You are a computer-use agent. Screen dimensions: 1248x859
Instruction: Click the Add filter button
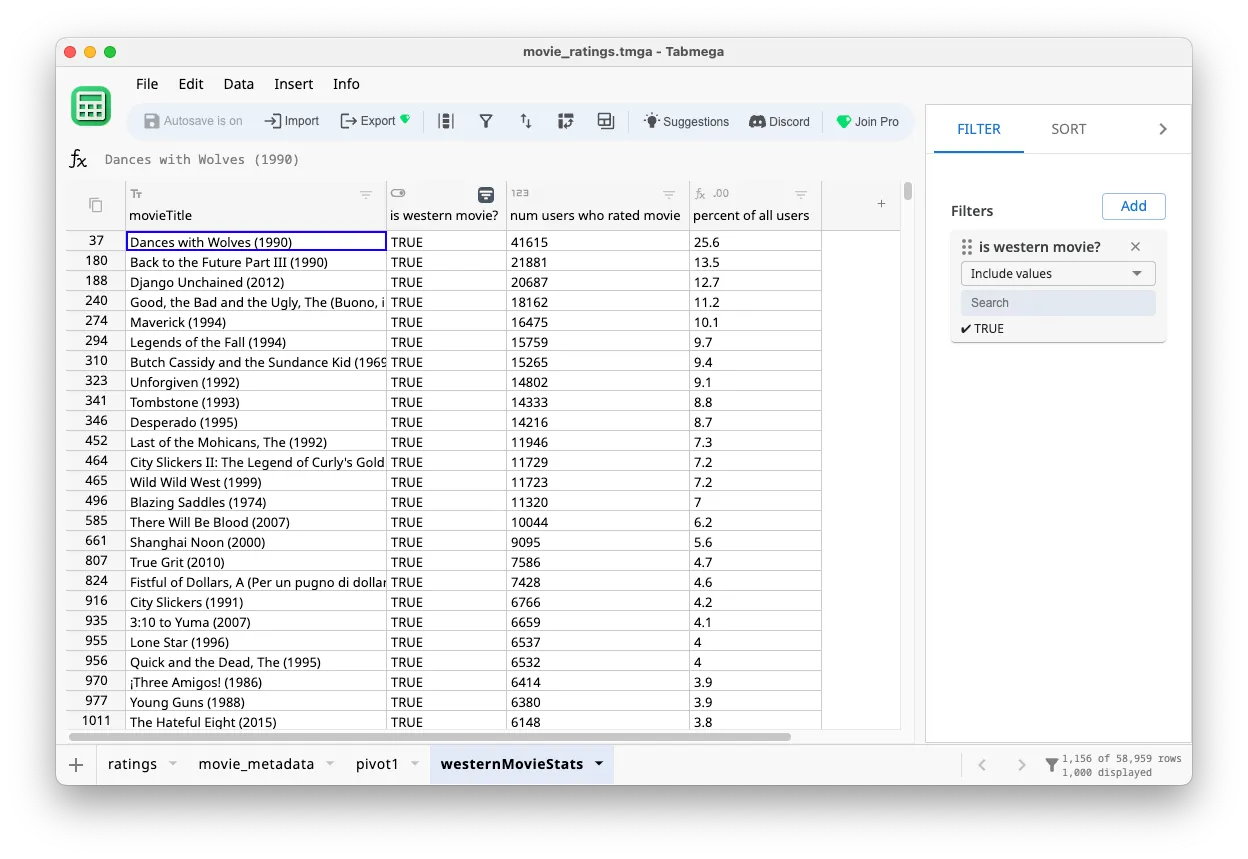tap(1133, 206)
